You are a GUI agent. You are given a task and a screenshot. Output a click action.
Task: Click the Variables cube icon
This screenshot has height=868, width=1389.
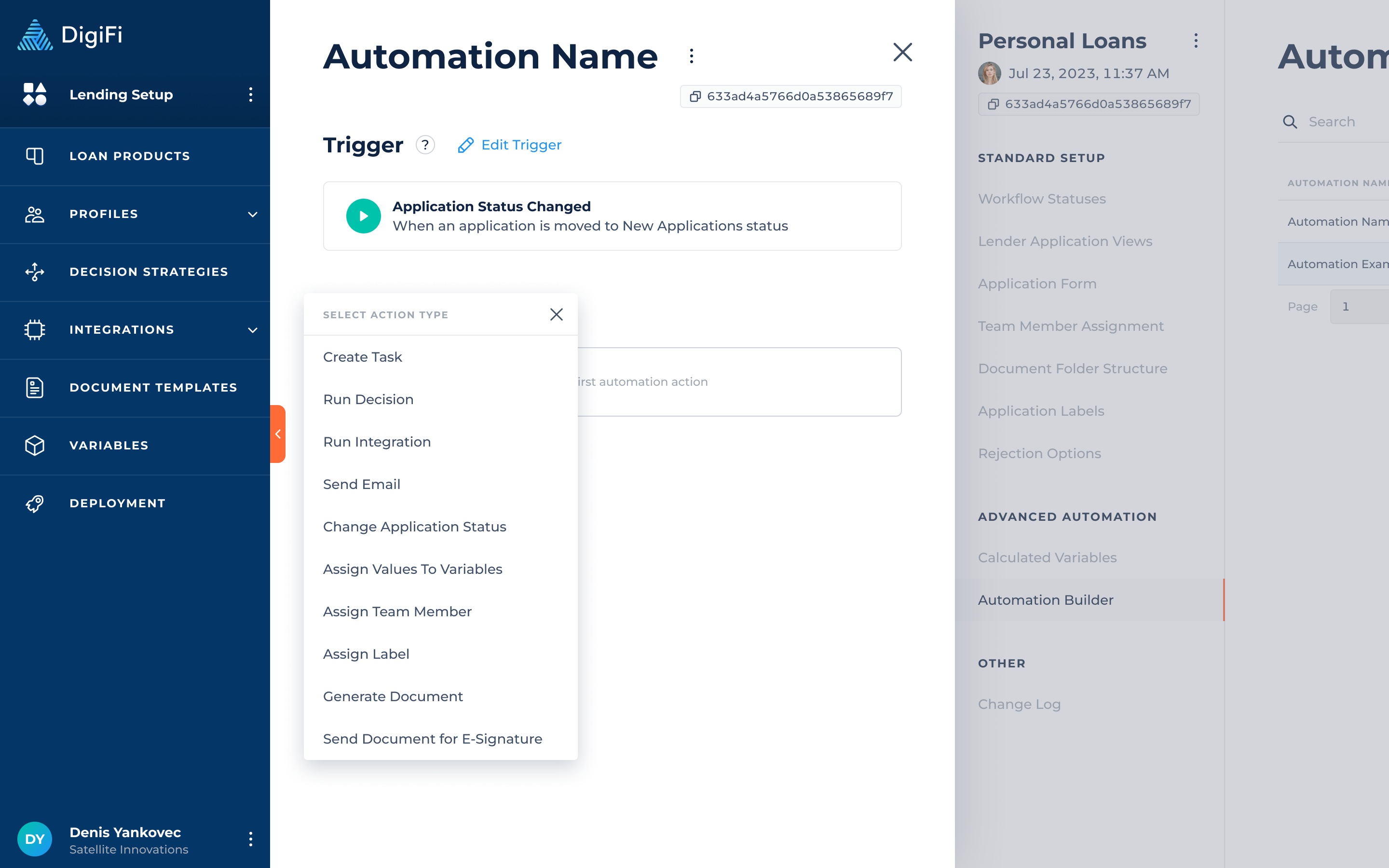[34, 446]
